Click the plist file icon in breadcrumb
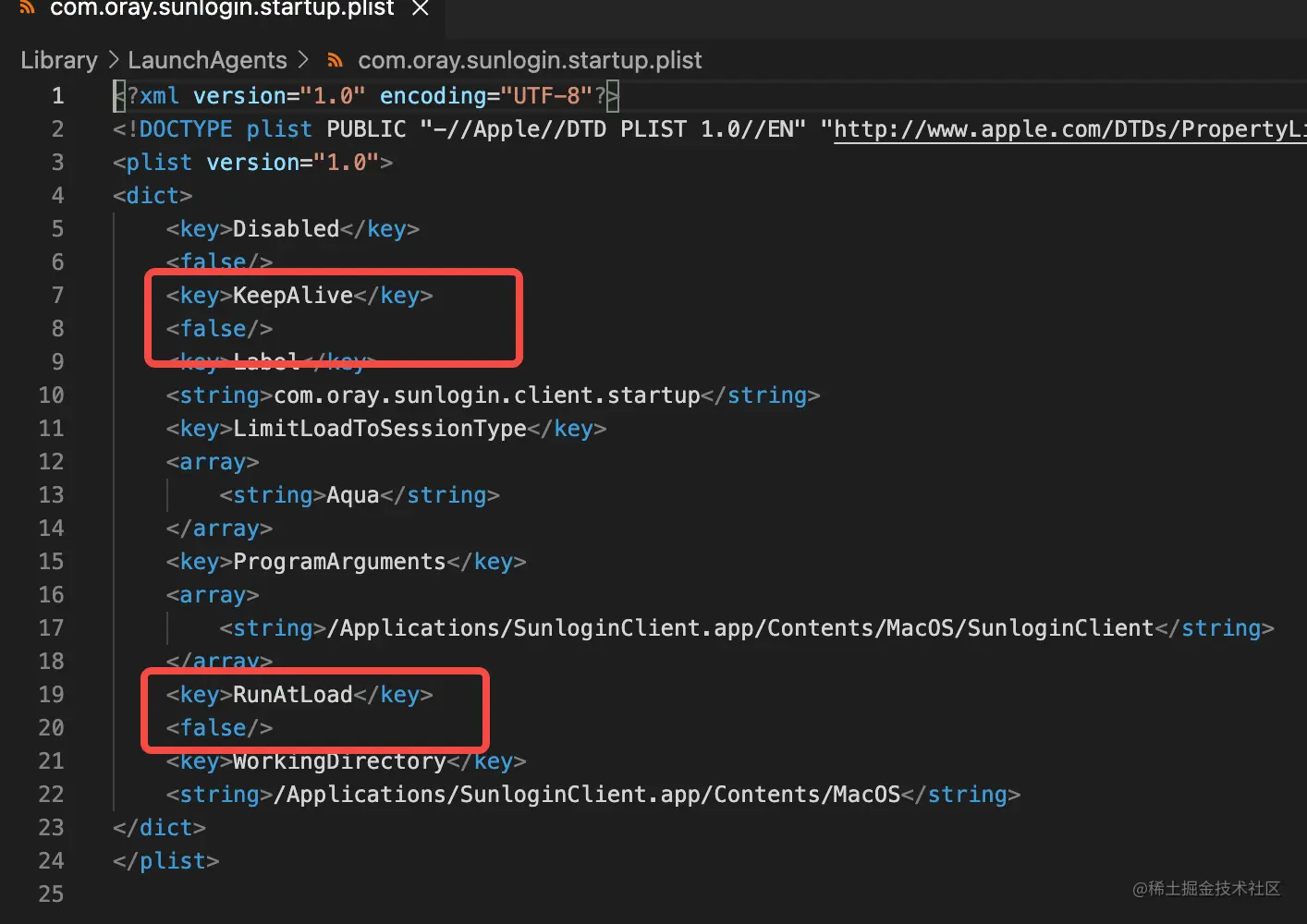Viewport: 1307px width, 924px height. coord(335,61)
